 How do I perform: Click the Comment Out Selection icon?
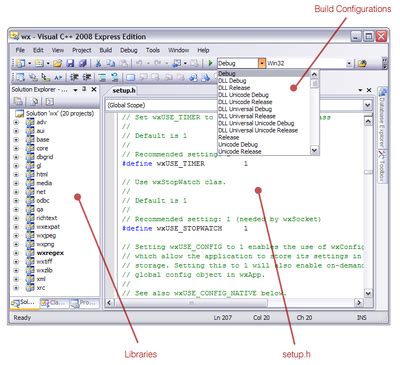click(102, 77)
